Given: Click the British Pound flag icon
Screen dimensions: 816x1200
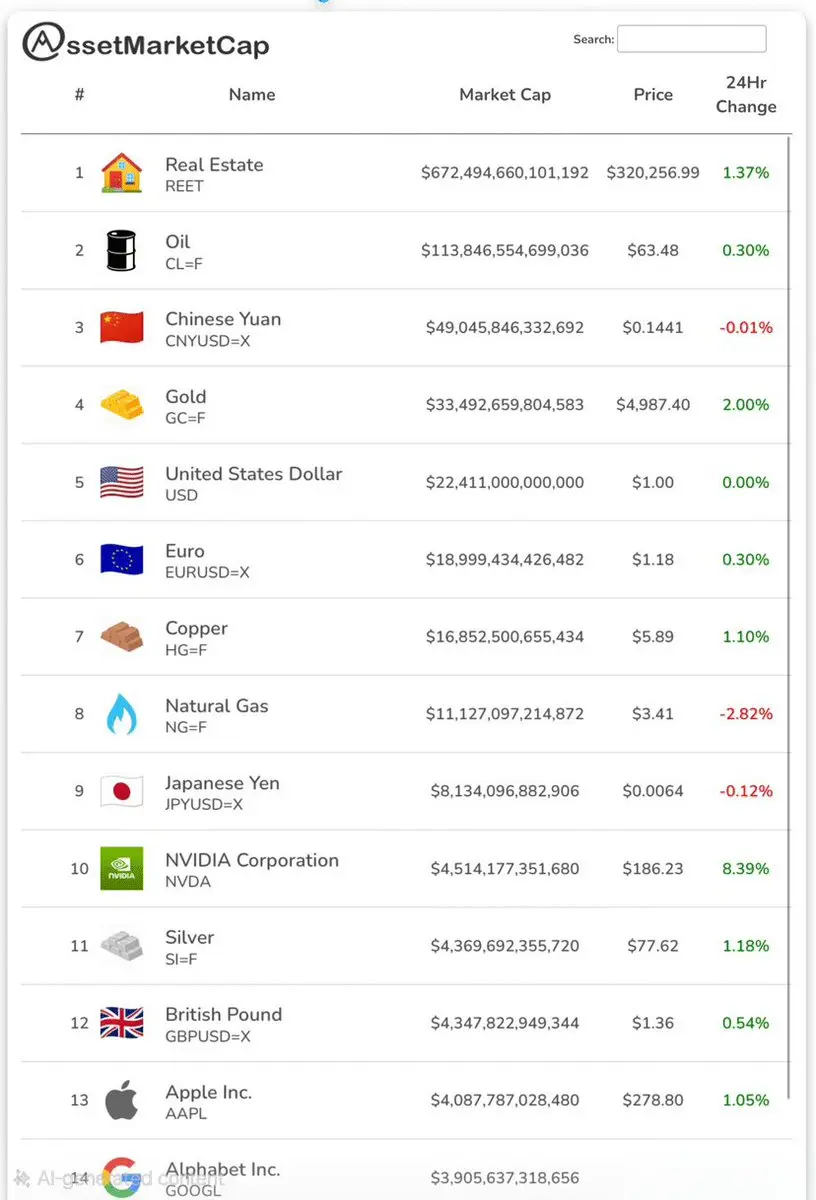Looking at the screenshot, I should [x=122, y=1023].
